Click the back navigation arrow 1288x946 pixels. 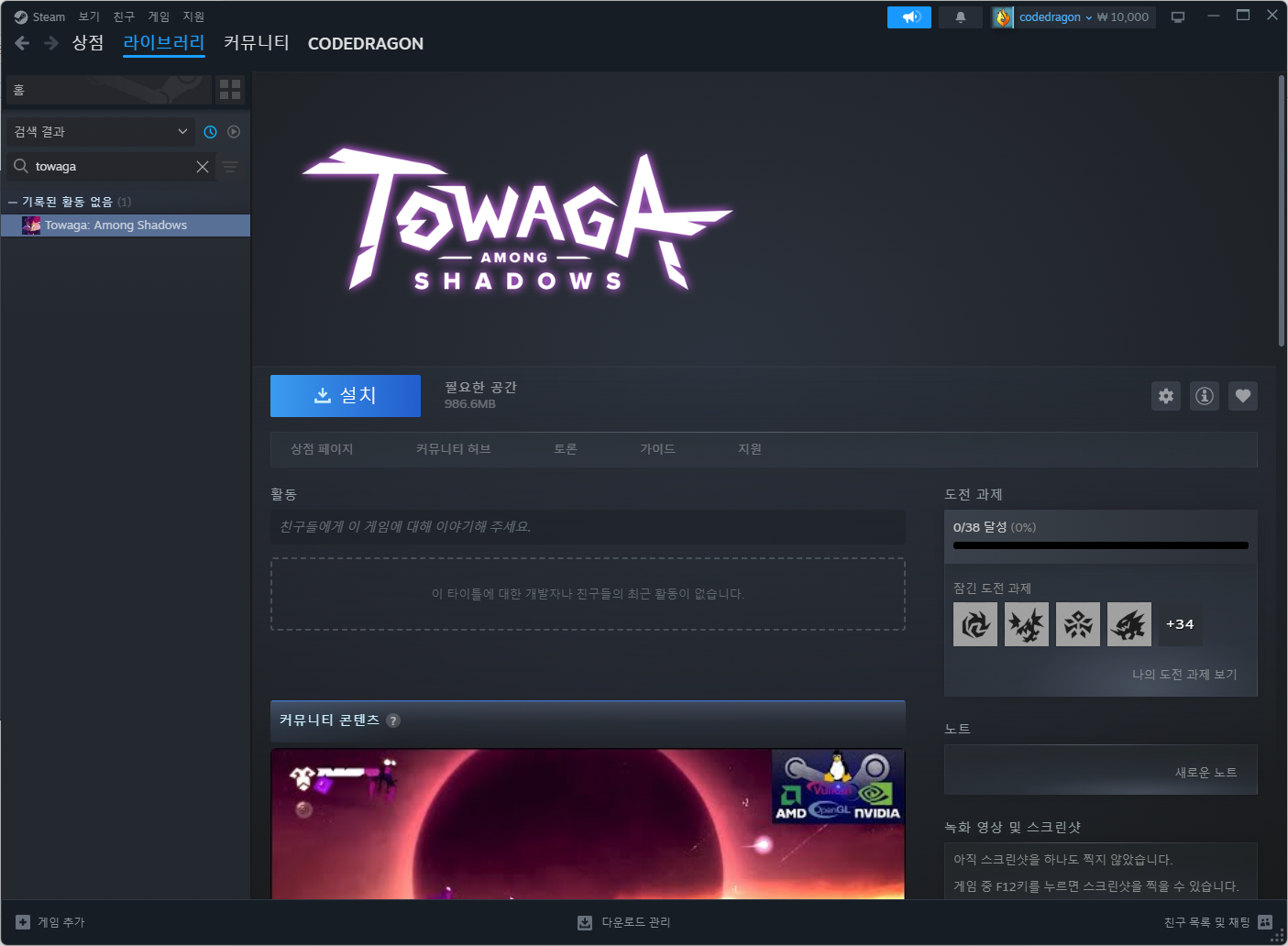(x=22, y=43)
